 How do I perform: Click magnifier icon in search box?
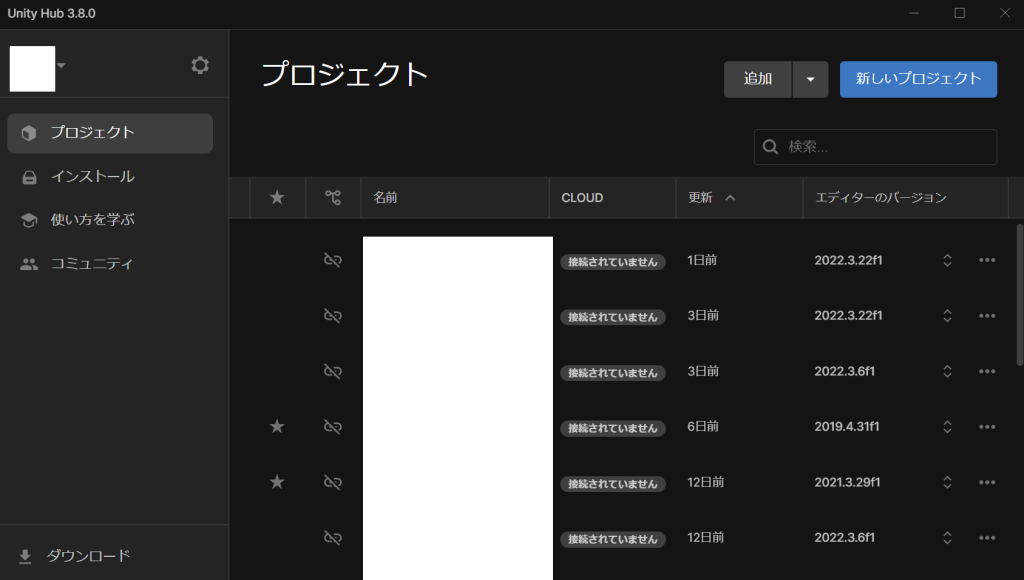click(x=771, y=147)
